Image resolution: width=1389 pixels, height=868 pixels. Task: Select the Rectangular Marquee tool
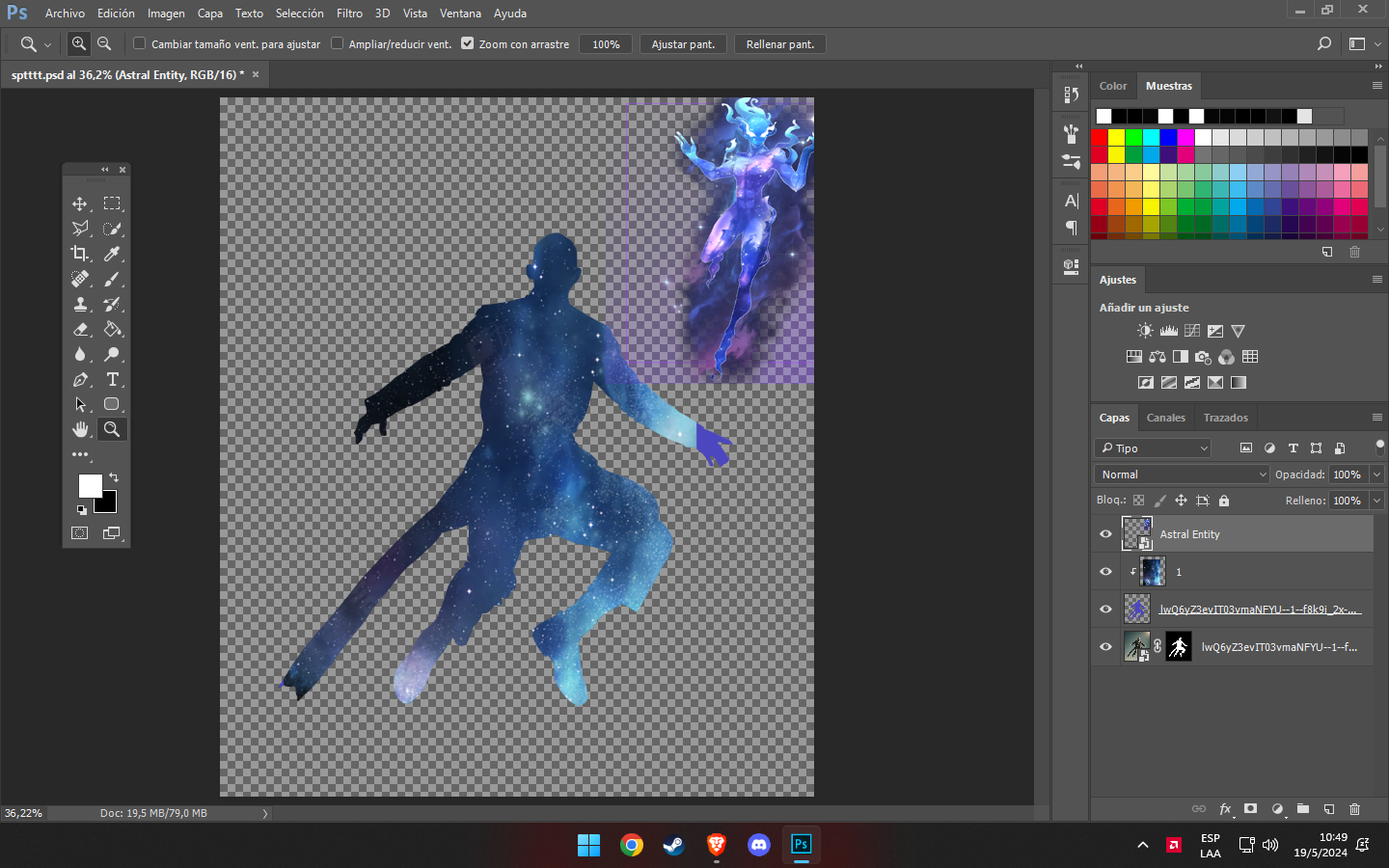point(112,203)
